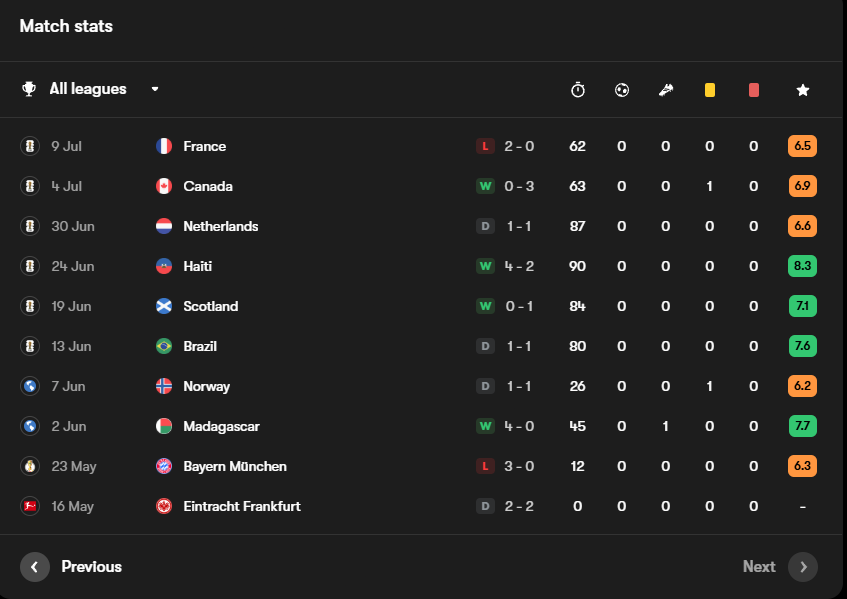847x599 pixels.
Task: Open the Netherlands match on 30 Jun
Action: [x=419, y=226]
